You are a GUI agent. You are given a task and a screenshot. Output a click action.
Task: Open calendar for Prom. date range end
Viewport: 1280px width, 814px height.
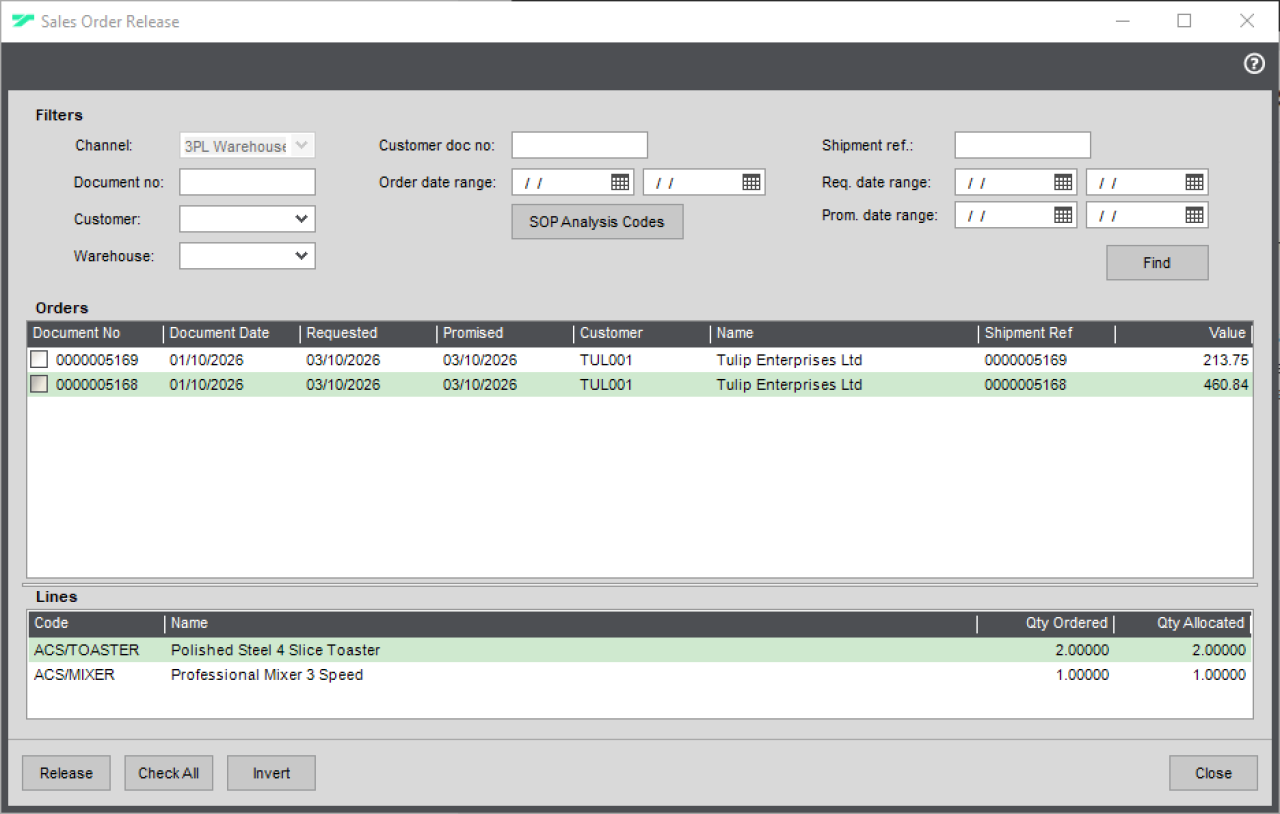point(1195,215)
